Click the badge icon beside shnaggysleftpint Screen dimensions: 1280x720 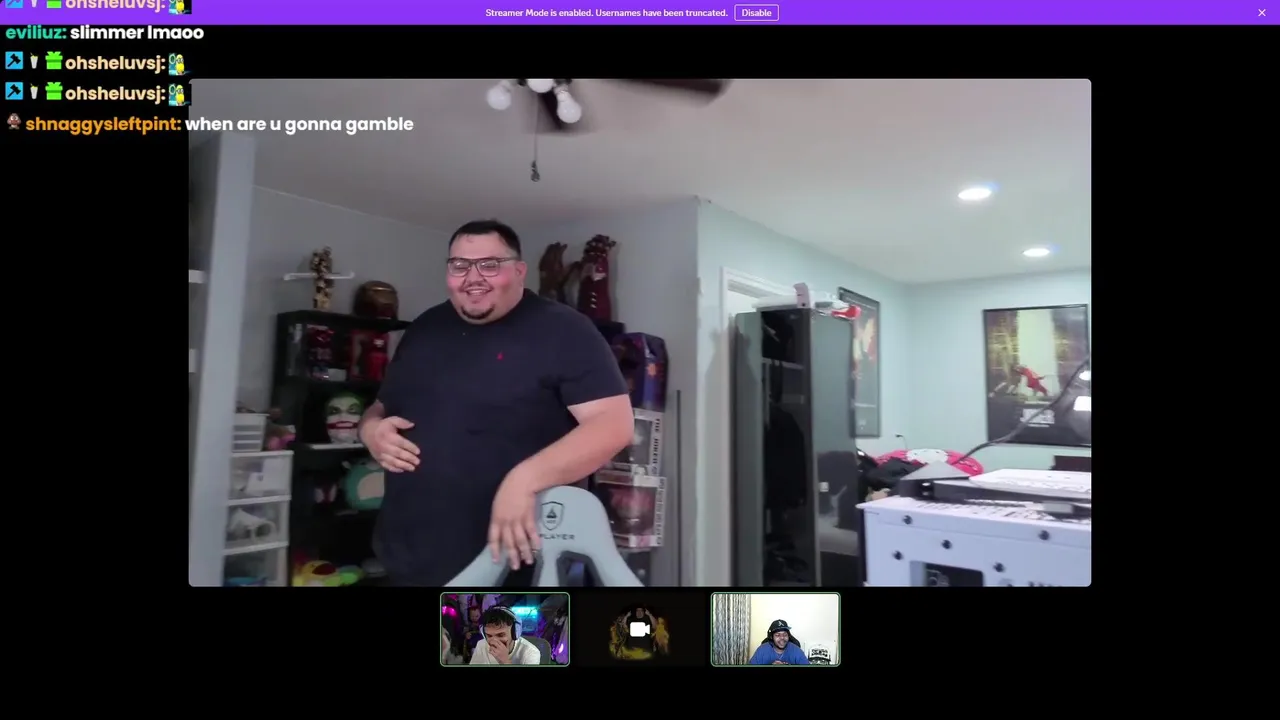14,122
